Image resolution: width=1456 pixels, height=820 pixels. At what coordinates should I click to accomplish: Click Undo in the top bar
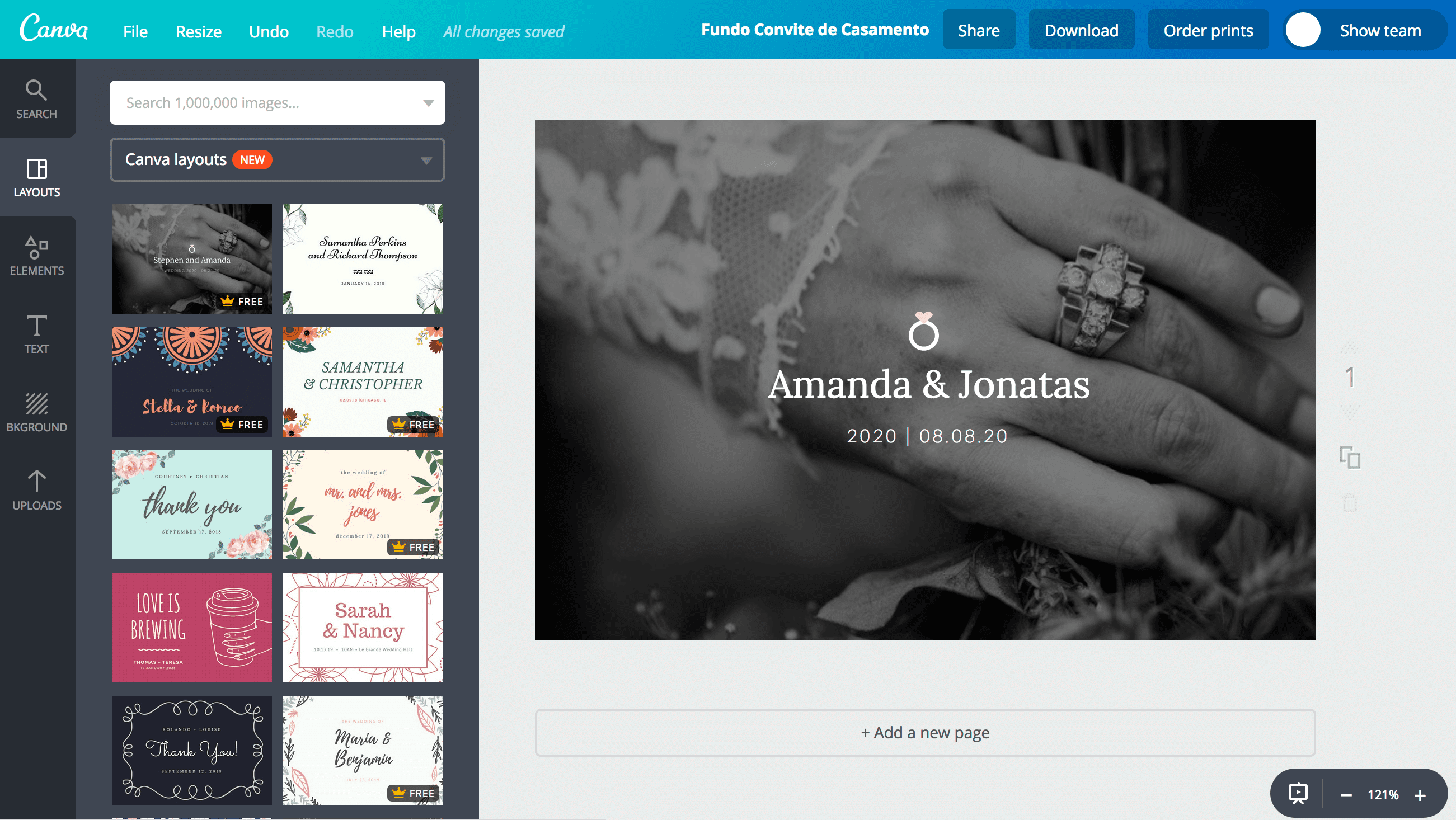[x=269, y=32]
